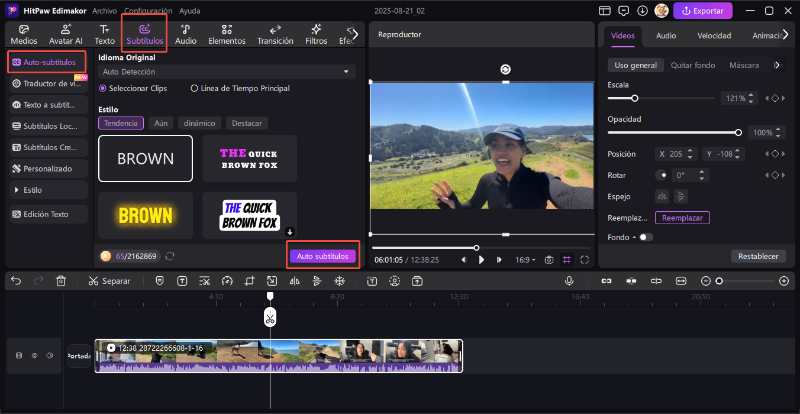Open the layout switcher icon in the title bar
The width and height of the screenshot is (800, 414).
pos(605,11)
